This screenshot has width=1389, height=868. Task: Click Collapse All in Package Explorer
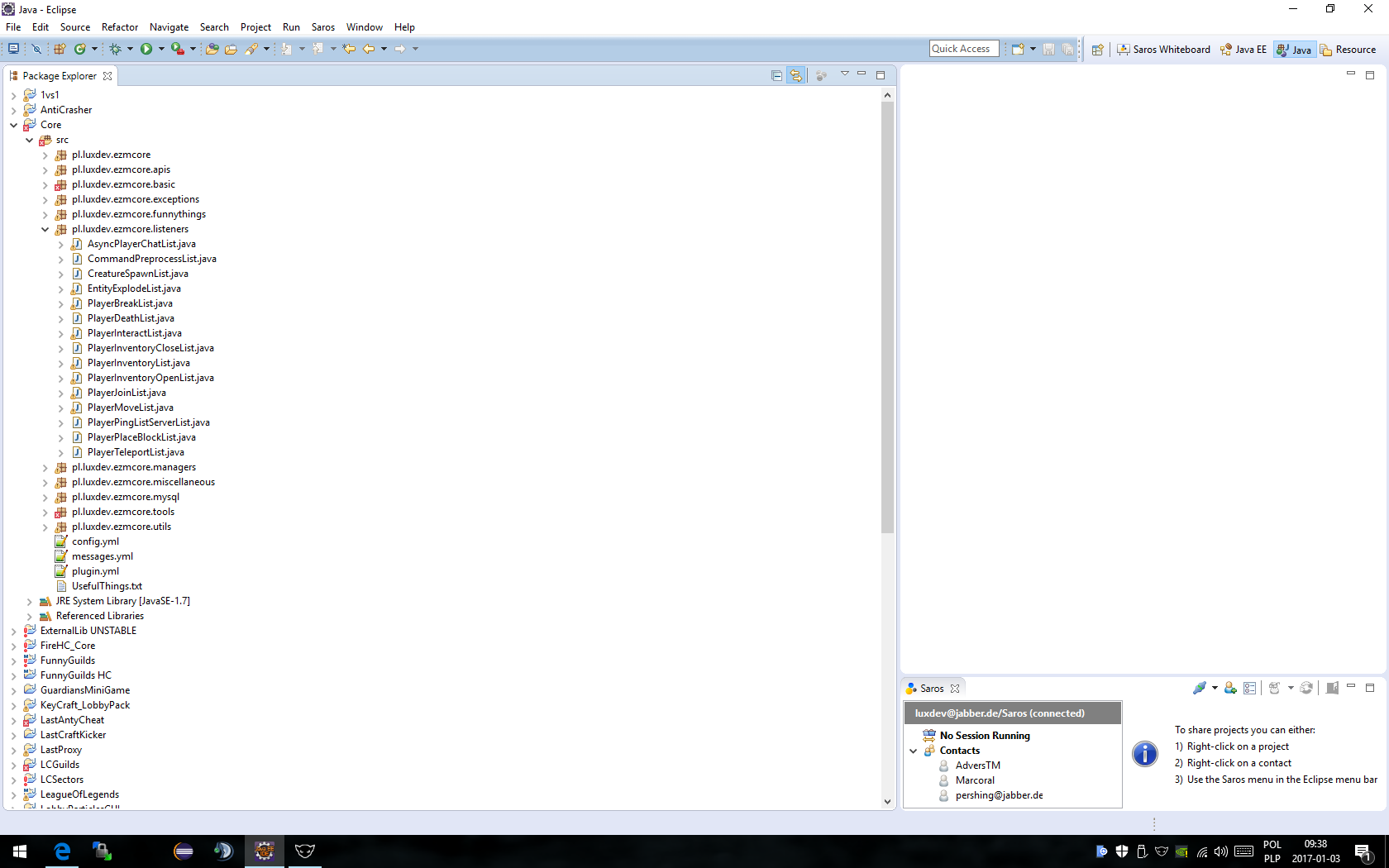pos(776,75)
